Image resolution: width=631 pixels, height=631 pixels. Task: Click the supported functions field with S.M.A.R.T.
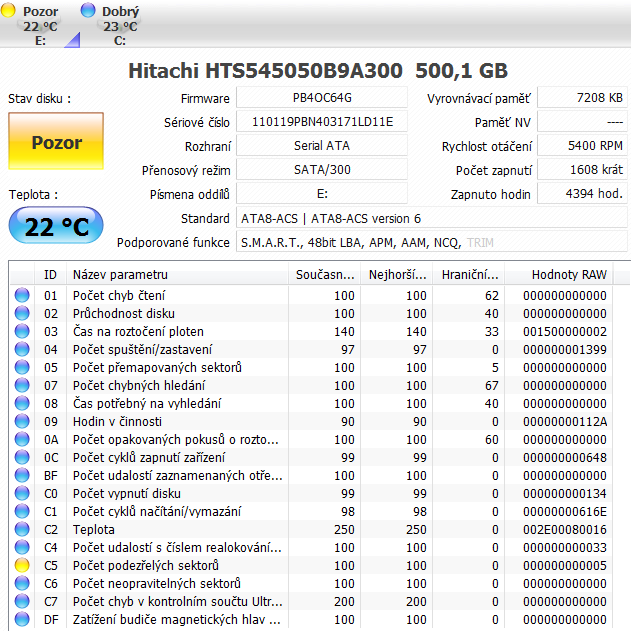point(432,243)
